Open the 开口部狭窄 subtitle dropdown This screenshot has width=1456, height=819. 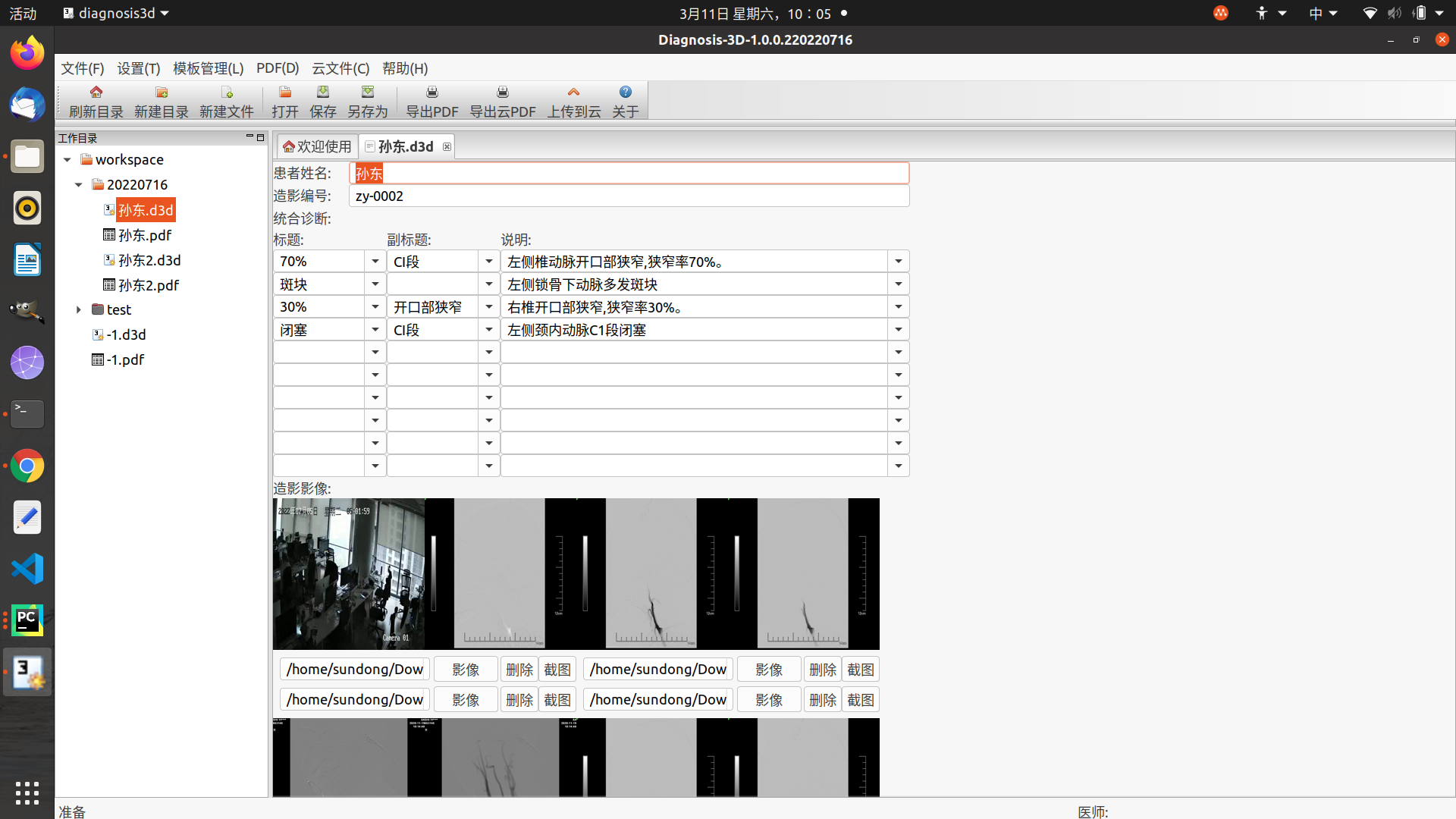[489, 307]
